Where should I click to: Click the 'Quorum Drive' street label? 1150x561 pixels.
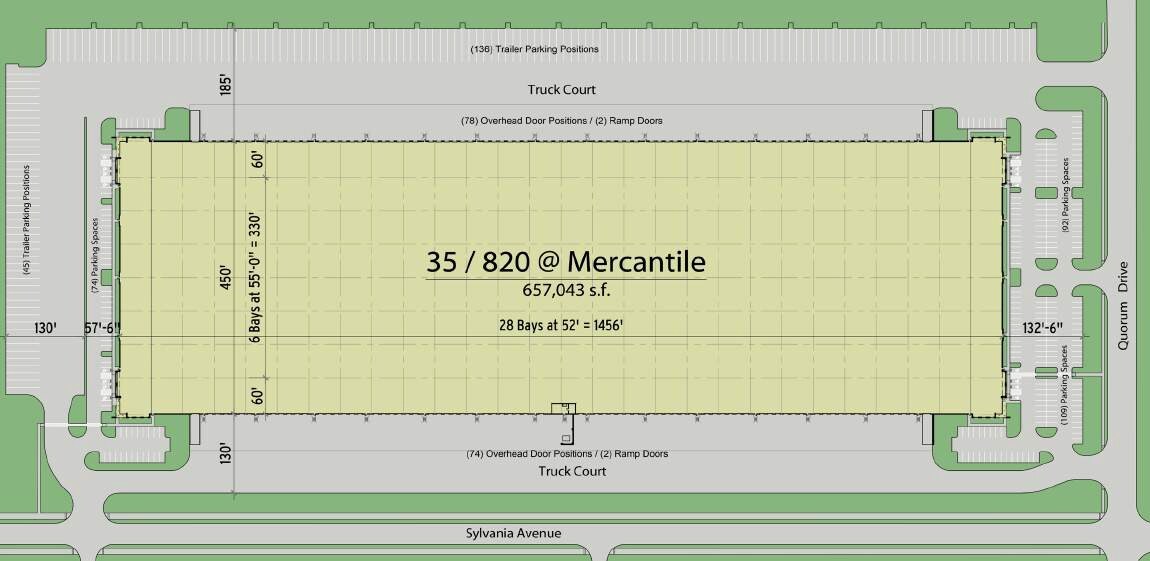(x=1123, y=306)
